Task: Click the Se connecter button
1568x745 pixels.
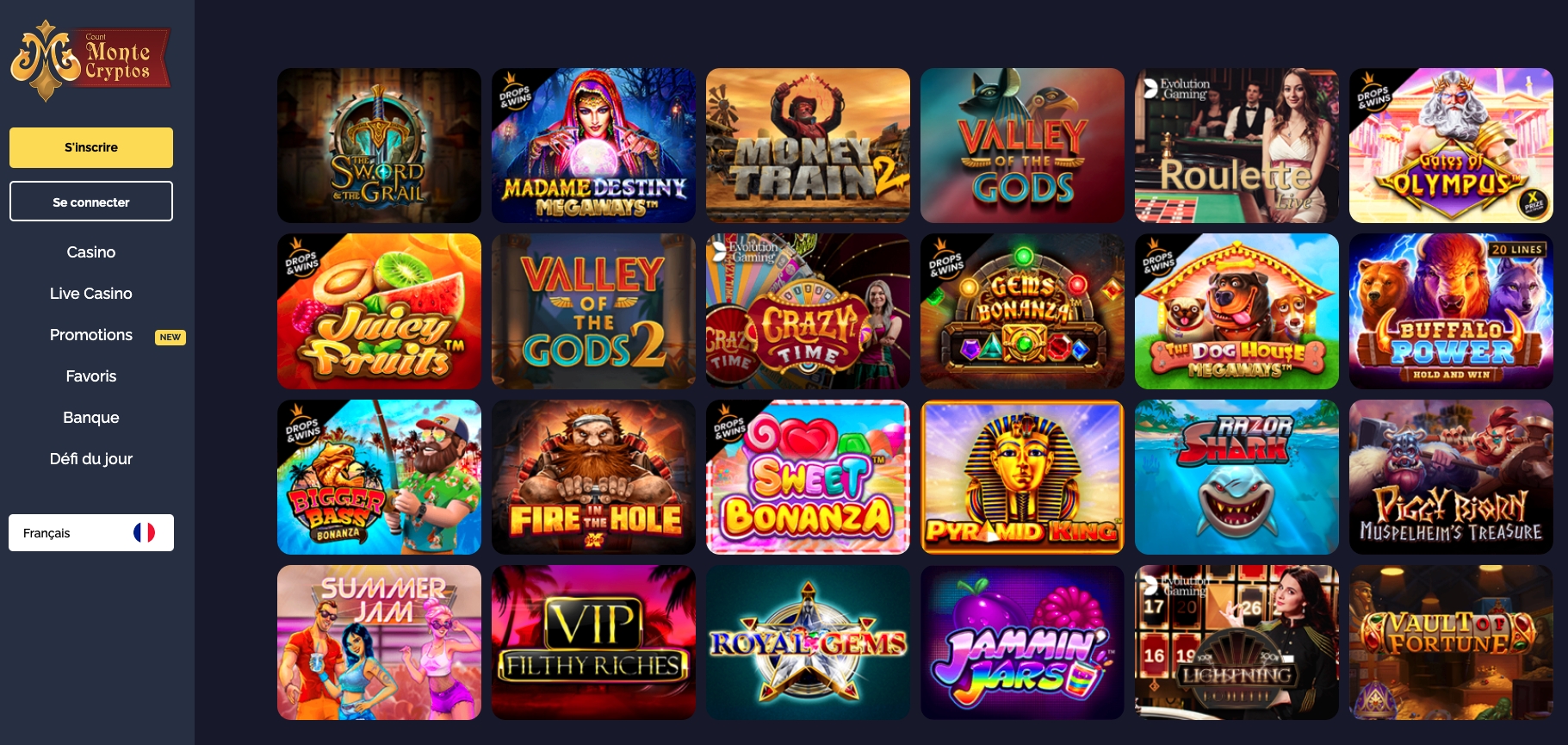Action: (x=91, y=201)
